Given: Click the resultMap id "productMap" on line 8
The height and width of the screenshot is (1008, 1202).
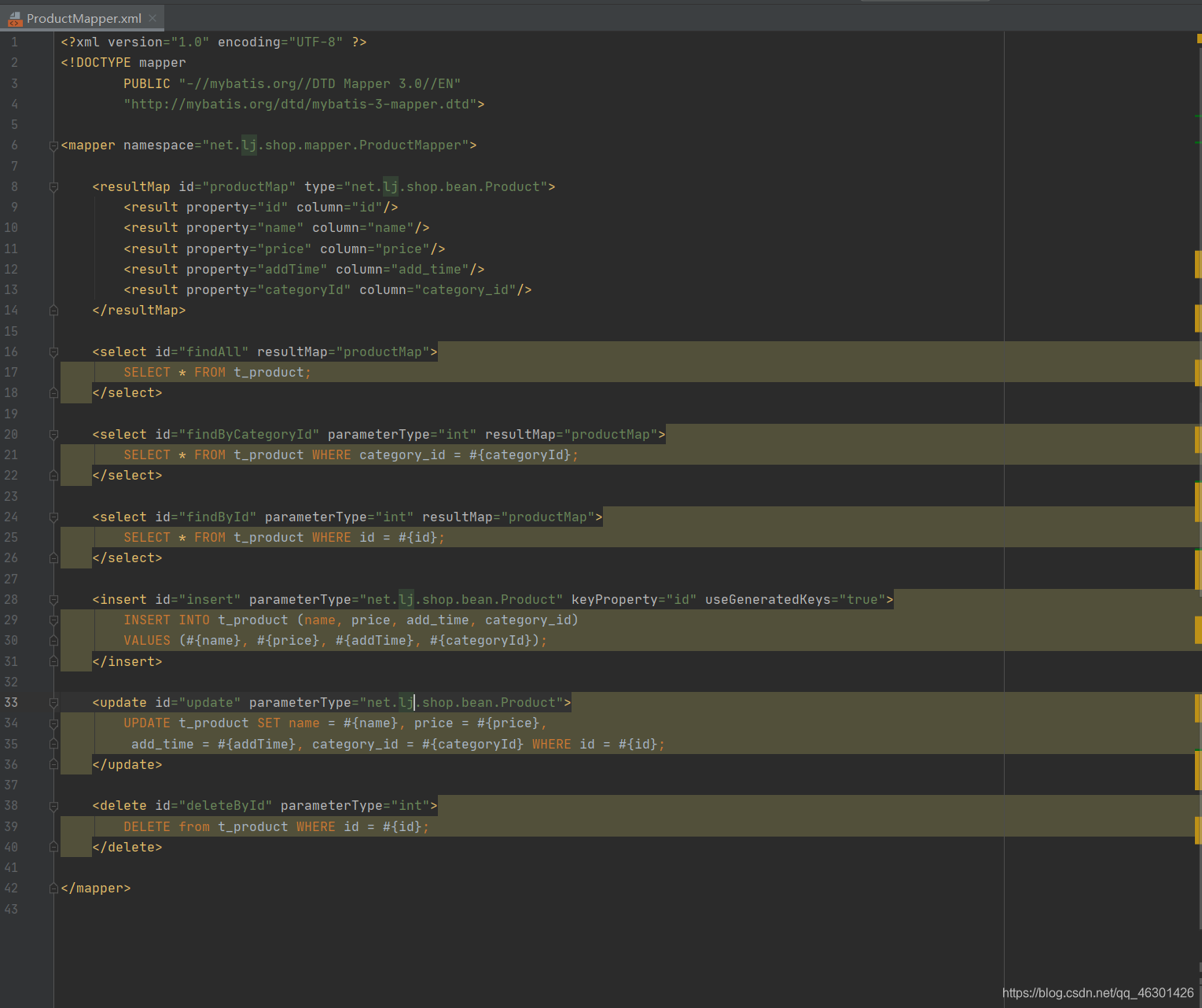Looking at the screenshot, I should (x=249, y=187).
